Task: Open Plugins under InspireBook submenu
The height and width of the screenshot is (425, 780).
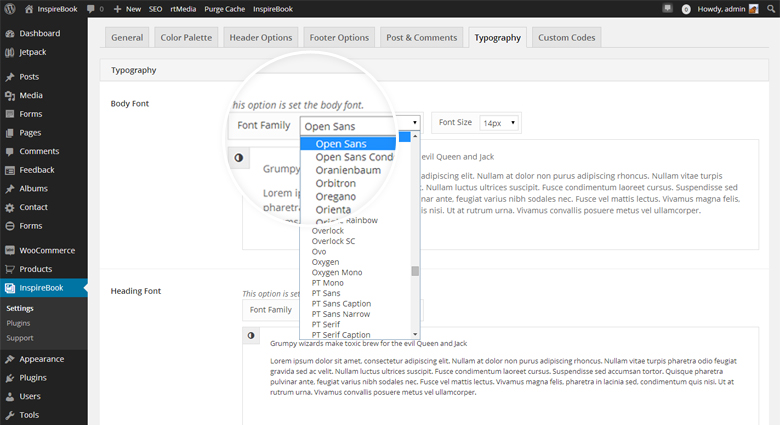Action: (x=18, y=323)
